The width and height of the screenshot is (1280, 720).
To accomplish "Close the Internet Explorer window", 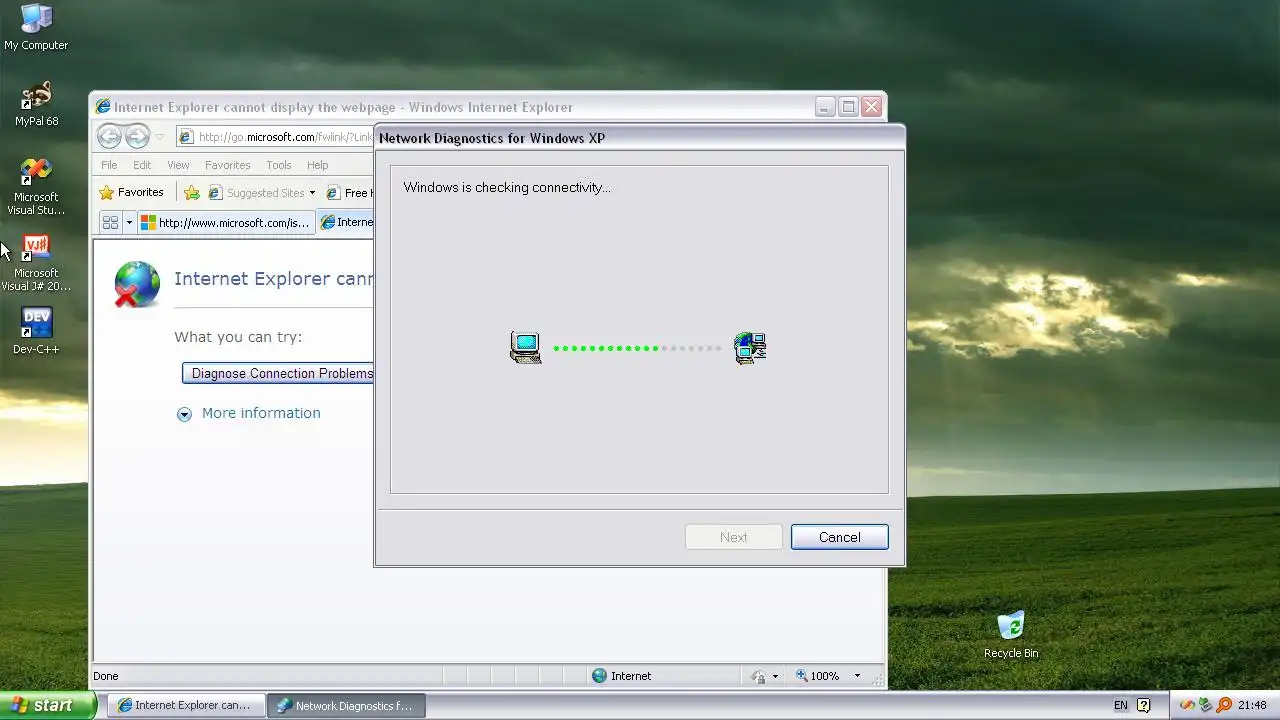I will (x=871, y=107).
